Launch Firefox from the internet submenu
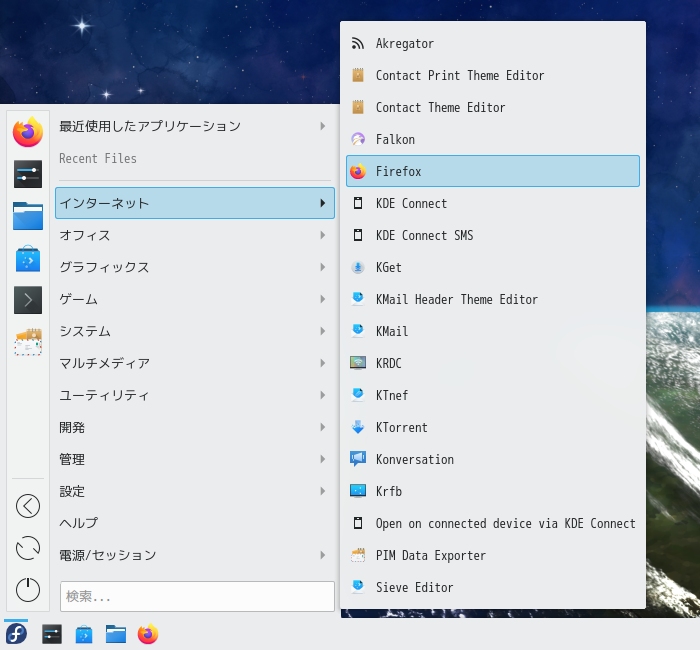This screenshot has height=650, width=700. 493,171
